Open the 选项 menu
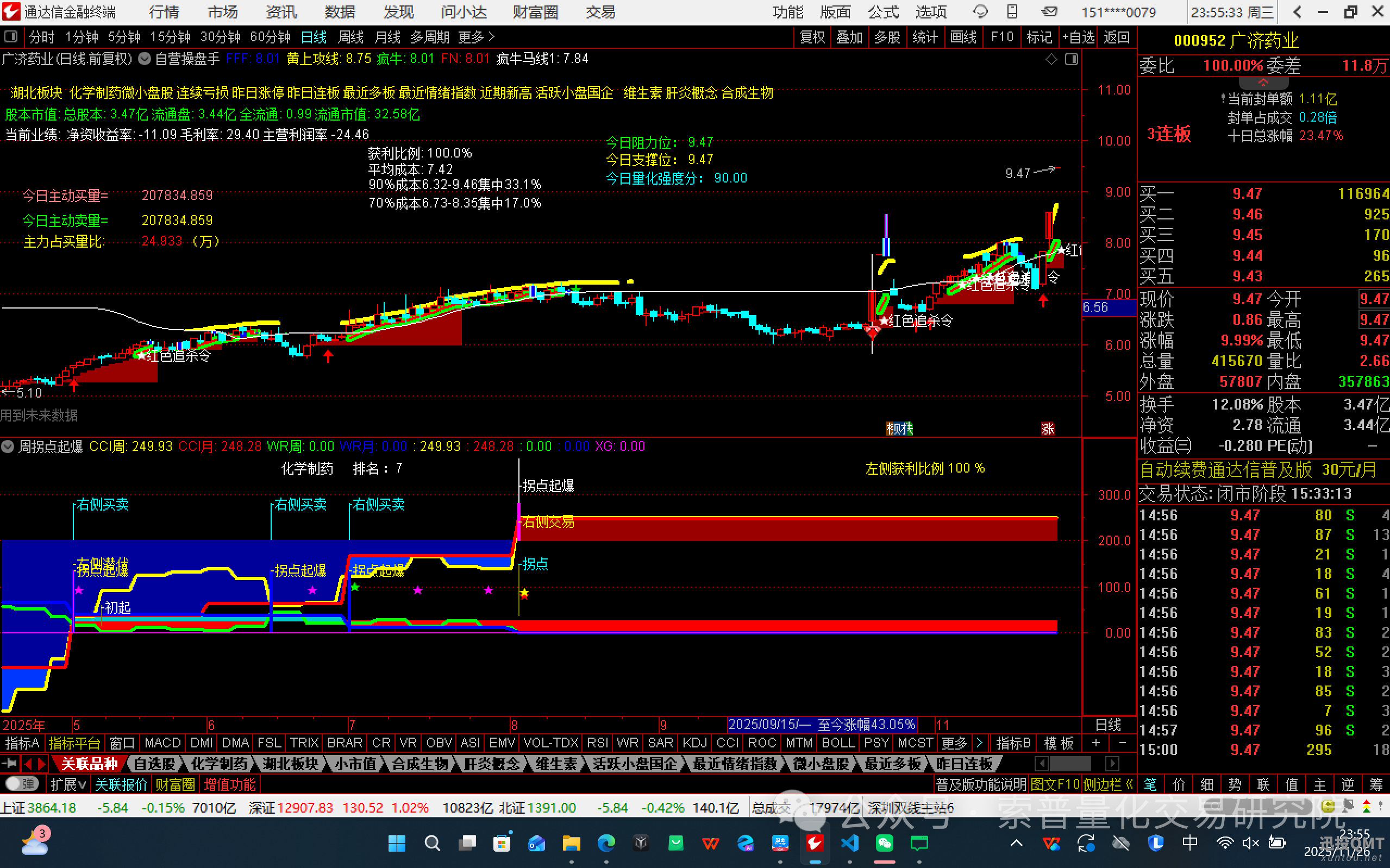This screenshot has height=868, width=1390. [x=930, y=11]
